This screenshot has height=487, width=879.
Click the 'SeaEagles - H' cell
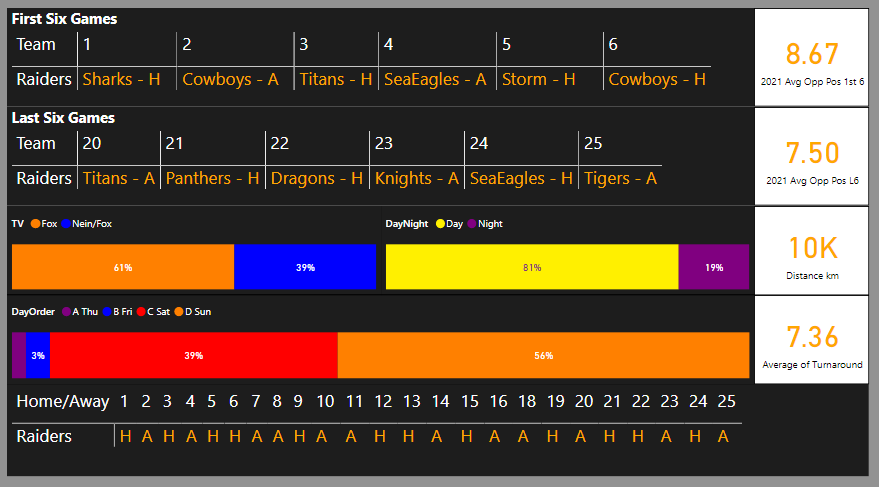click(x=521, y=178)
